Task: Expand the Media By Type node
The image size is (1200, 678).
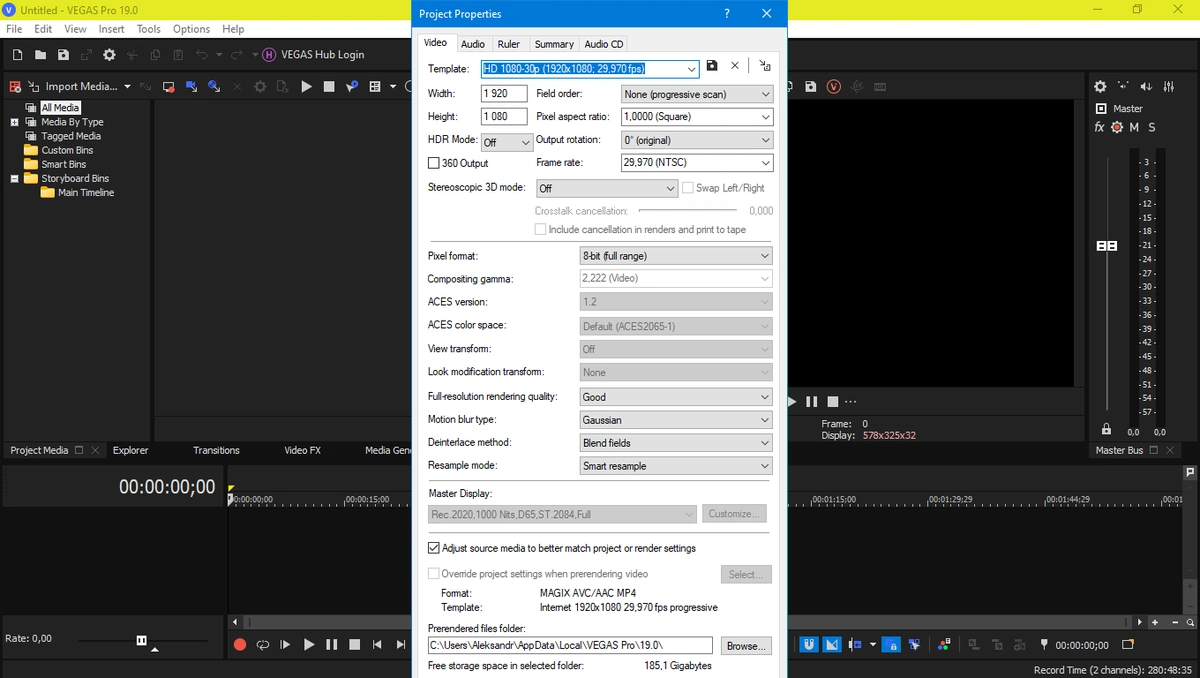Action: (x=15, y=122)
